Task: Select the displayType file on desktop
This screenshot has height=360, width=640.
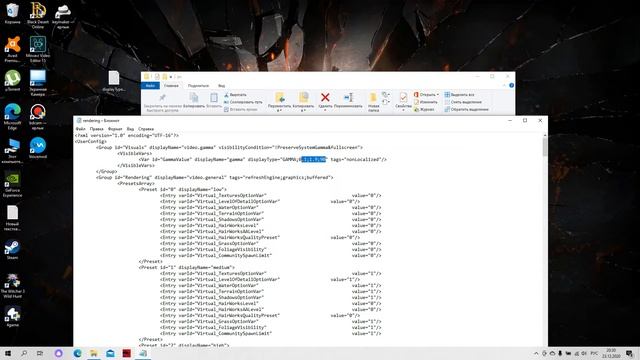Action: 114,81
